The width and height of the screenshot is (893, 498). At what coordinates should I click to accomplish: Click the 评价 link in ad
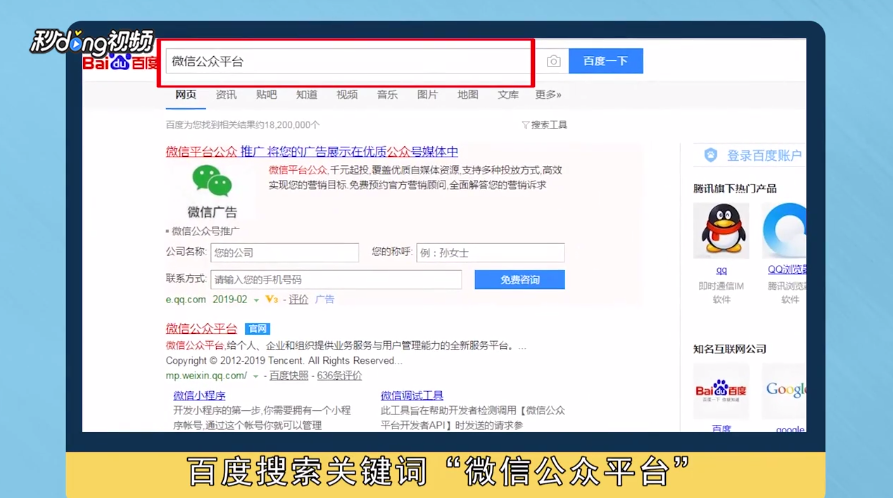pyautogui.click(x=298, y=300)
